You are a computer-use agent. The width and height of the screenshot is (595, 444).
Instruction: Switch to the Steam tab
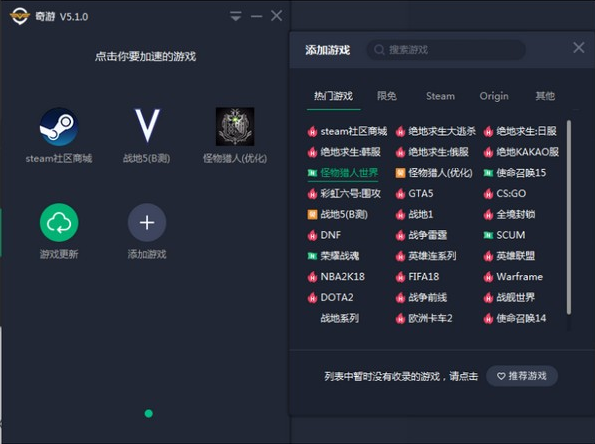point(440,96)
